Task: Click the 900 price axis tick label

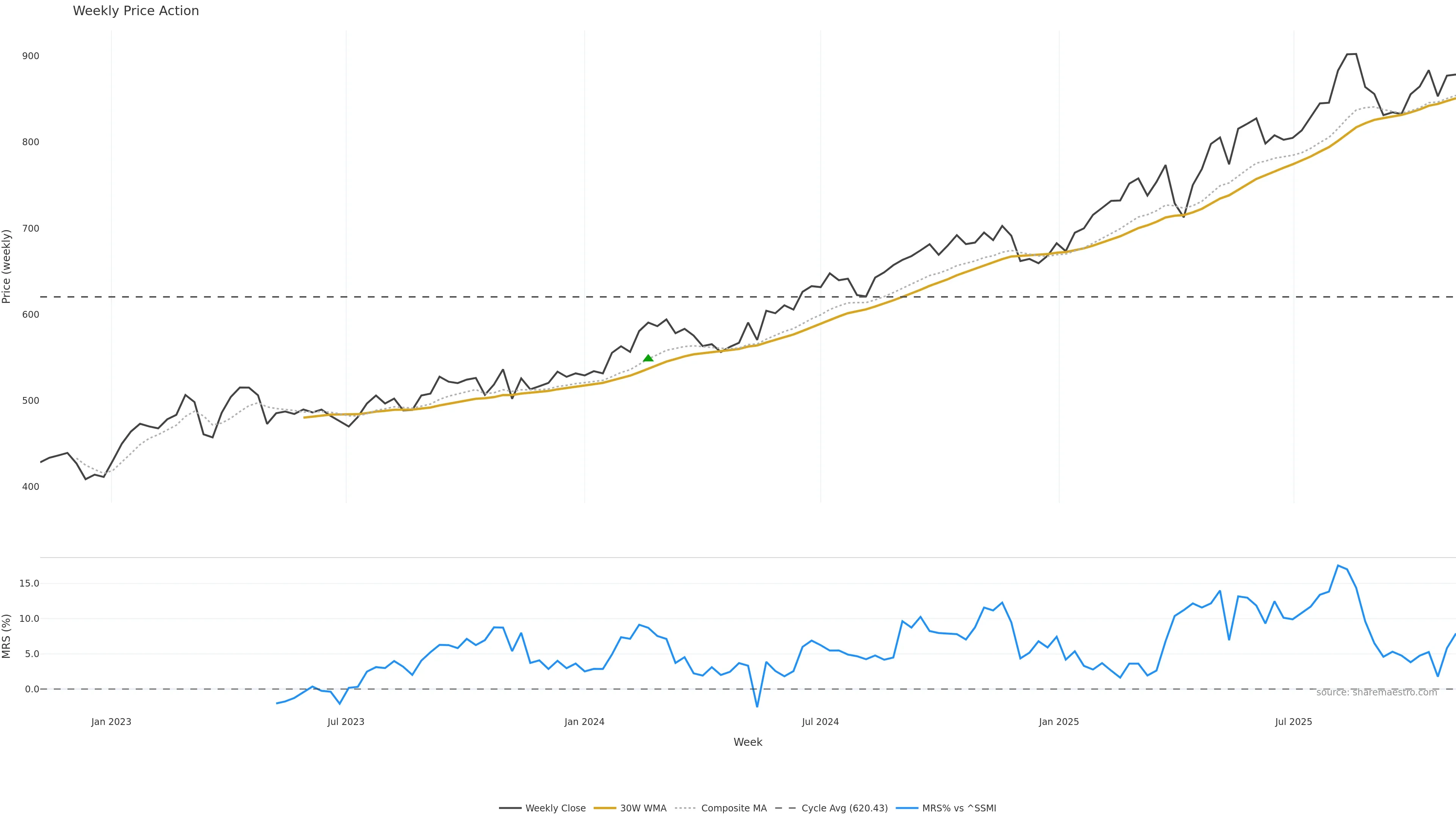Action: pyautogui.click(x=30, y=56)
